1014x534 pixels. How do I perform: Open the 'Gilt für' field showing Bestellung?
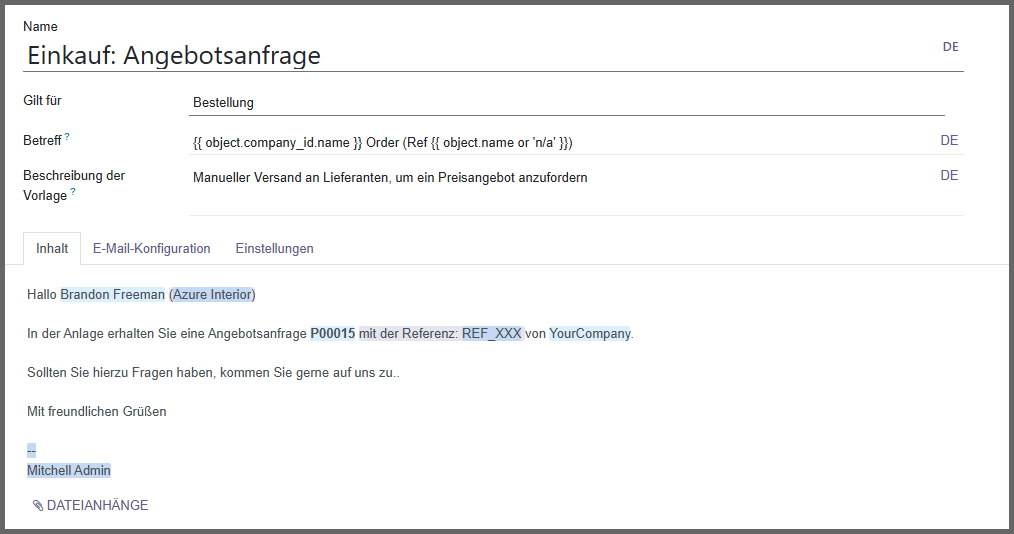coord(566,102)
